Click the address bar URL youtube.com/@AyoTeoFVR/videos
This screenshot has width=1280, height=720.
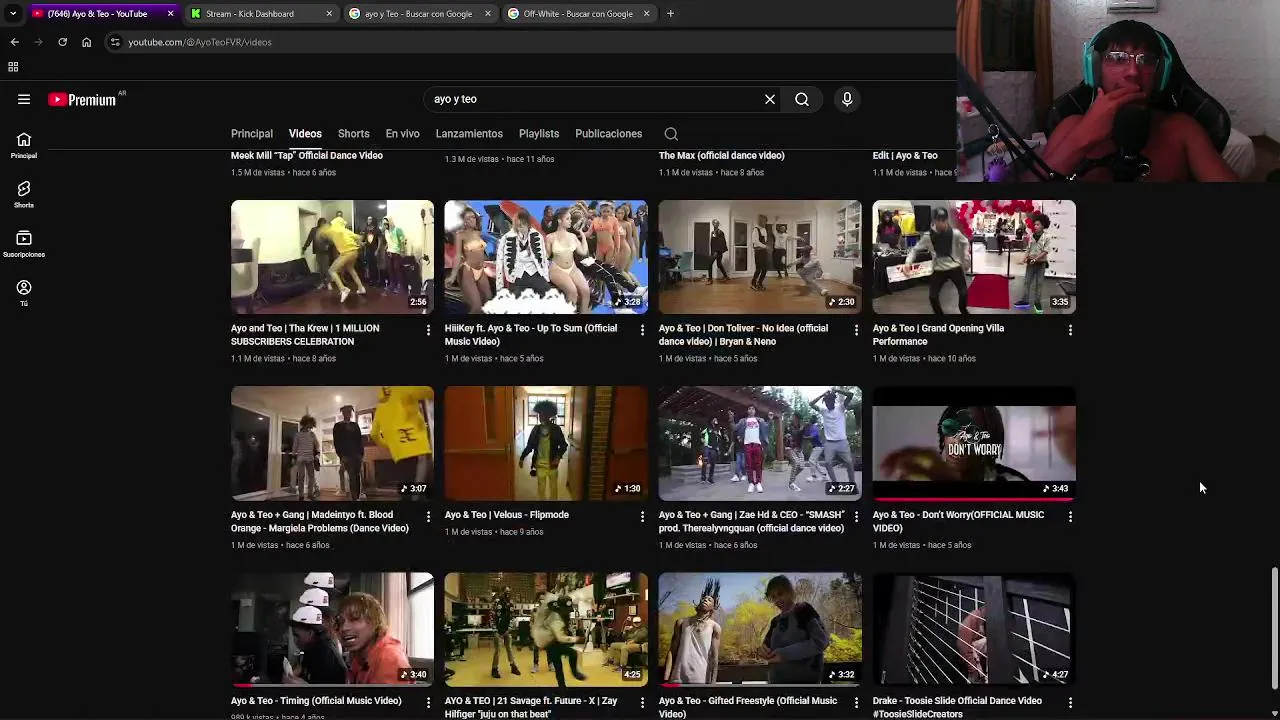click(200, 42)
